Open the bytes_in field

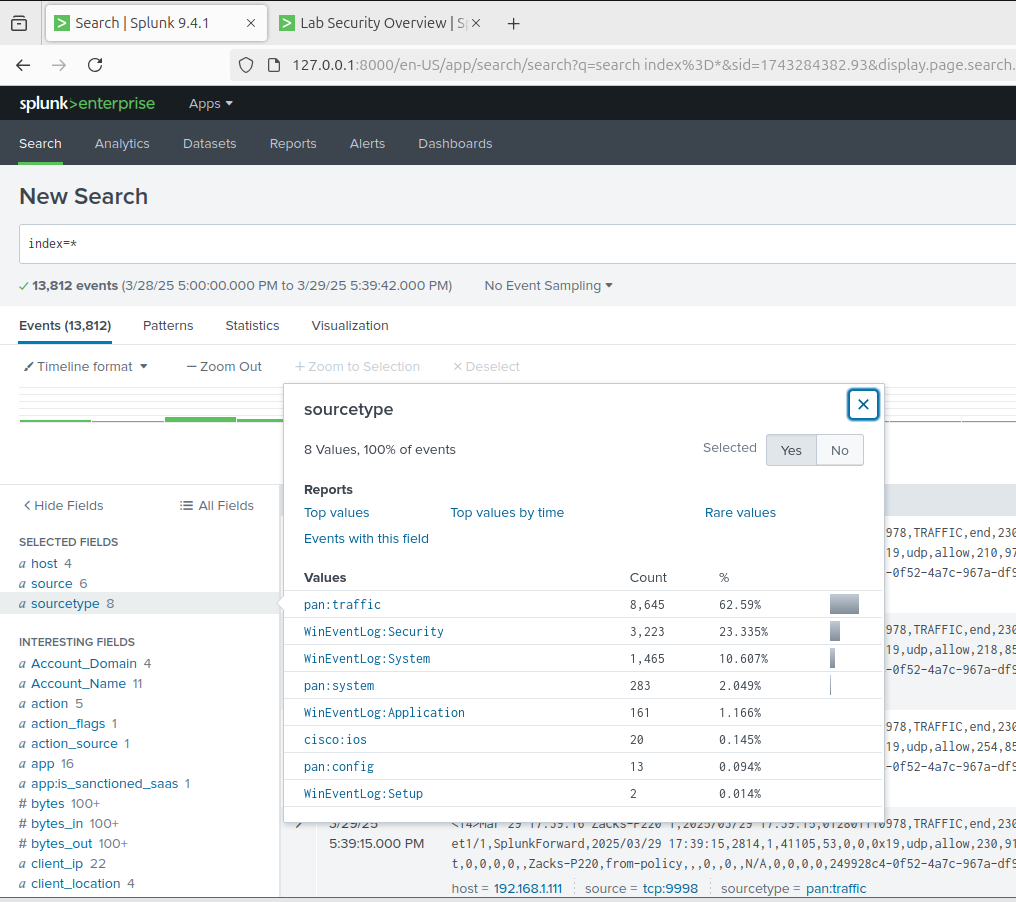click(x=56, y=824)
